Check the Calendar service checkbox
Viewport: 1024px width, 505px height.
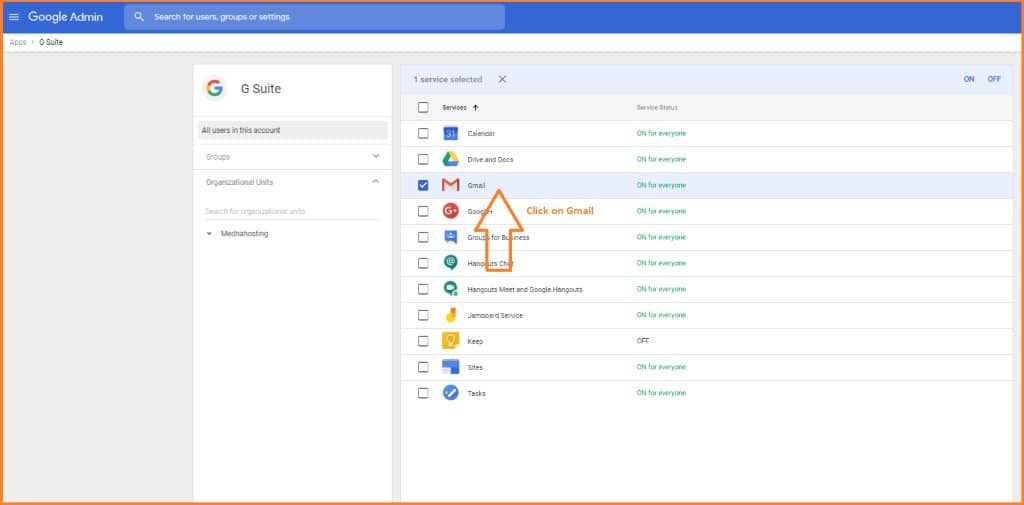point(423,133)
